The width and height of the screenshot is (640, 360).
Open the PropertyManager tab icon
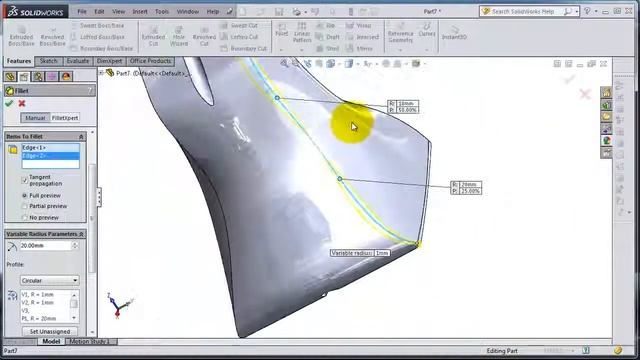(x=24, y=76)
